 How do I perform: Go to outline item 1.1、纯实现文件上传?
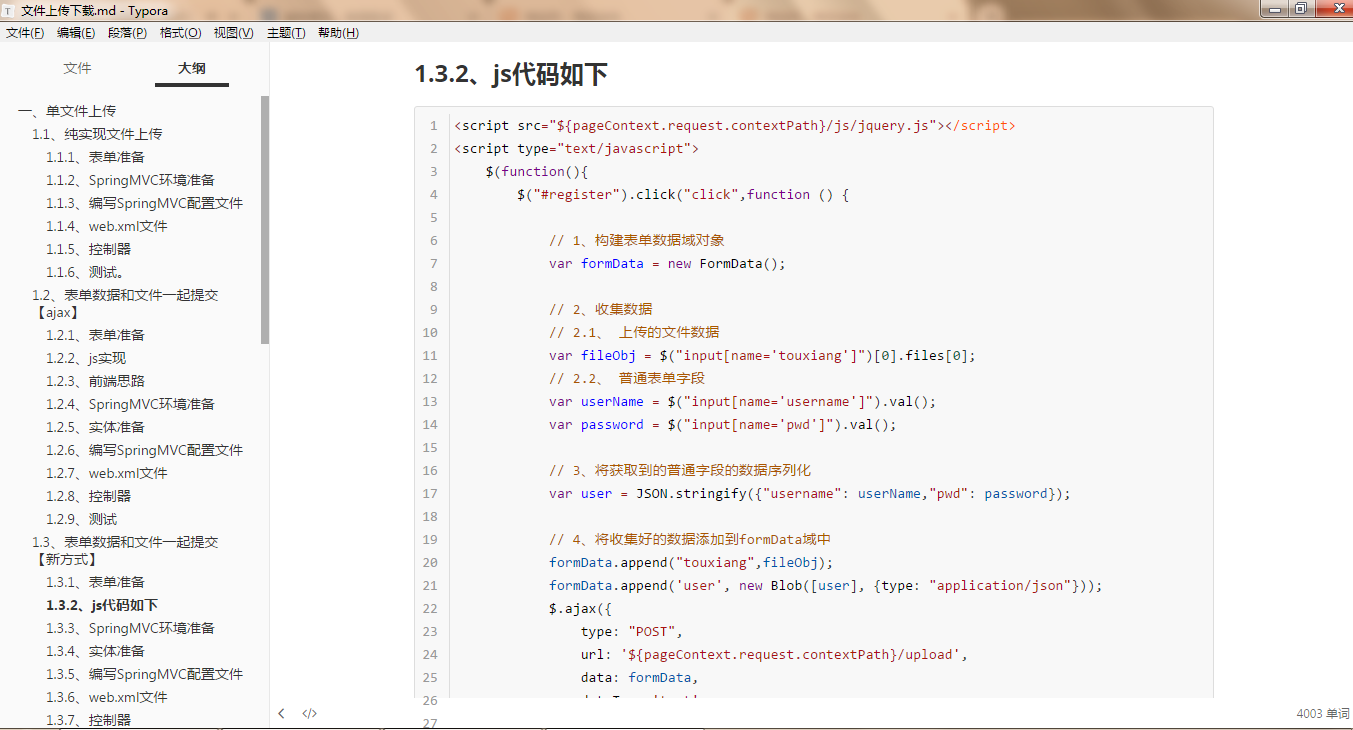click(97, 134)
